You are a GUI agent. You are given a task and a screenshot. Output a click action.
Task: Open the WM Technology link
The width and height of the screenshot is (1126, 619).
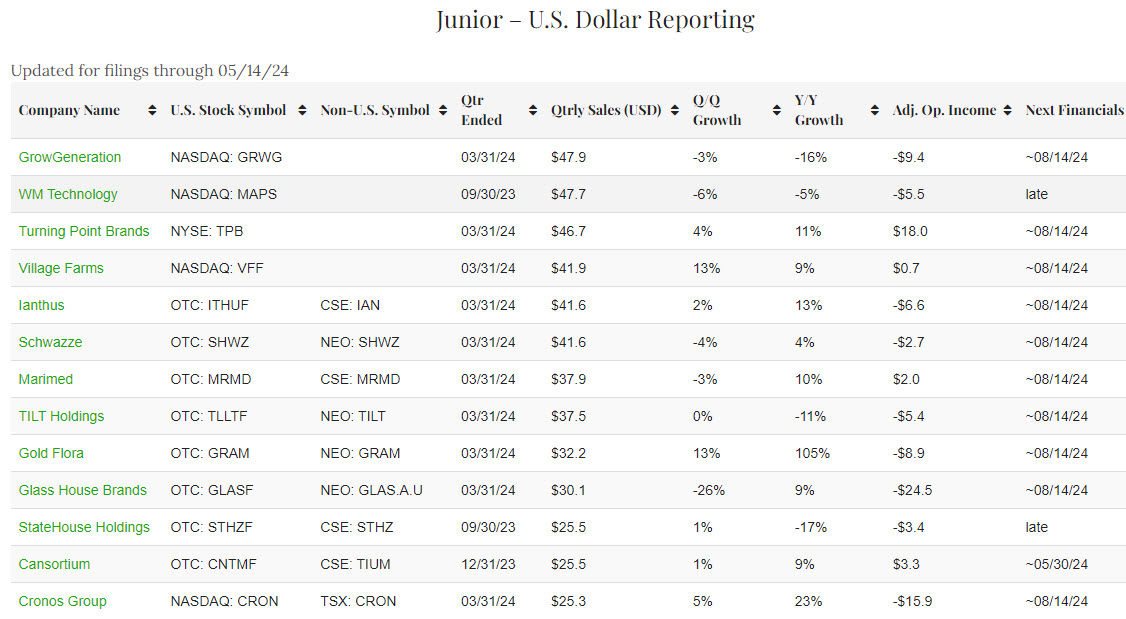[x=68, y=194]
